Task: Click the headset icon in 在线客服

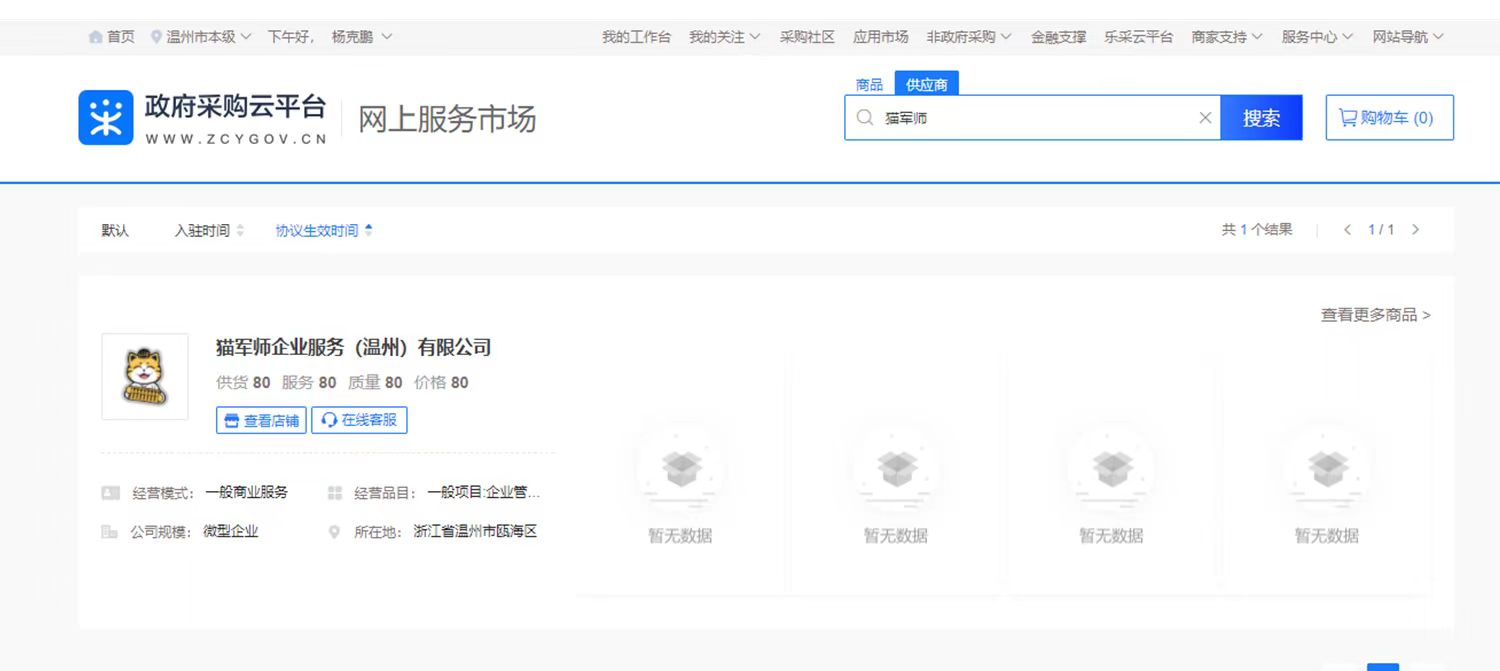Action: click(x=329, y=421)
